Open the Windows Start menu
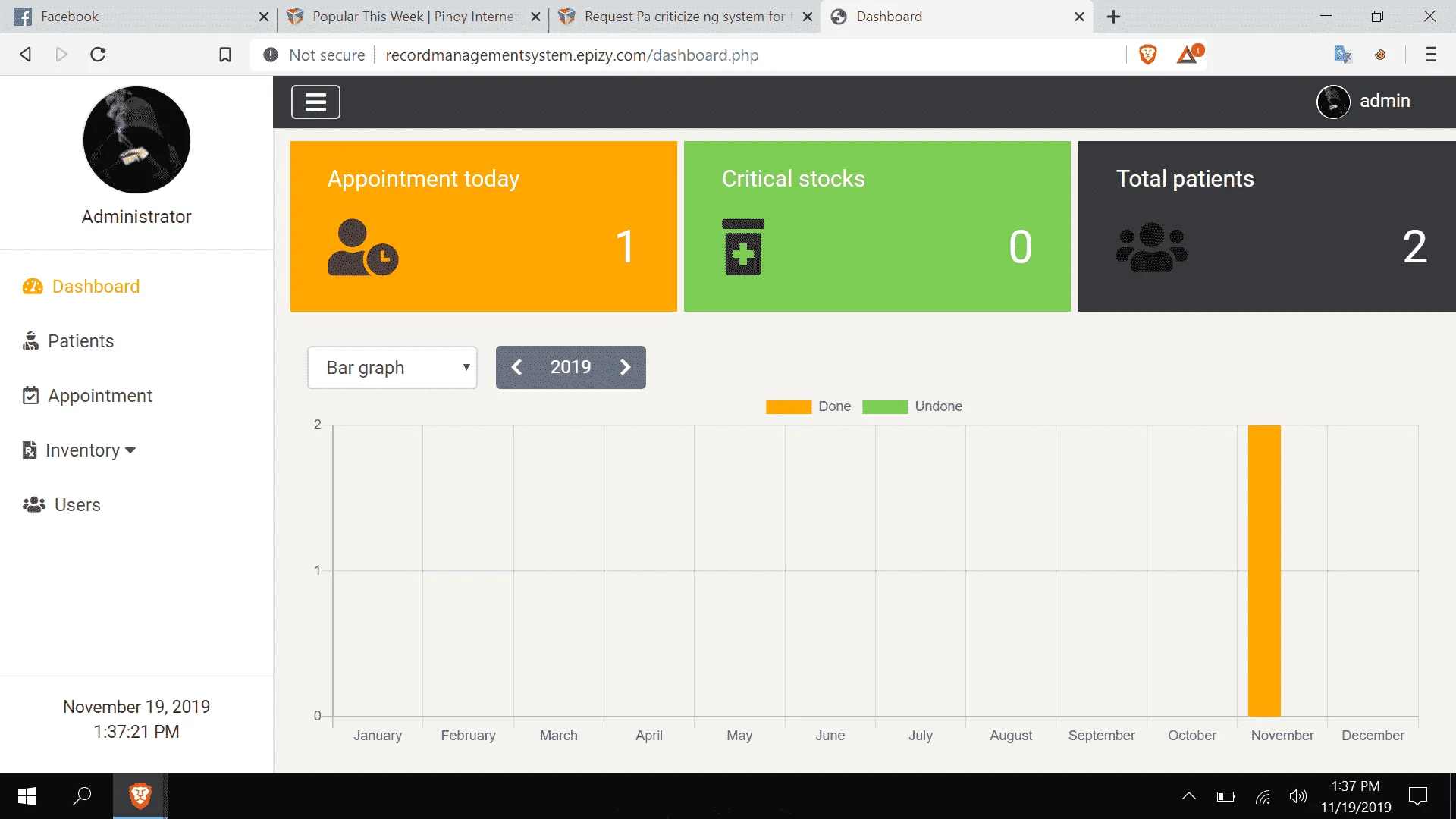The width and height of the screenshot is (1456, 819). [27, 796]
